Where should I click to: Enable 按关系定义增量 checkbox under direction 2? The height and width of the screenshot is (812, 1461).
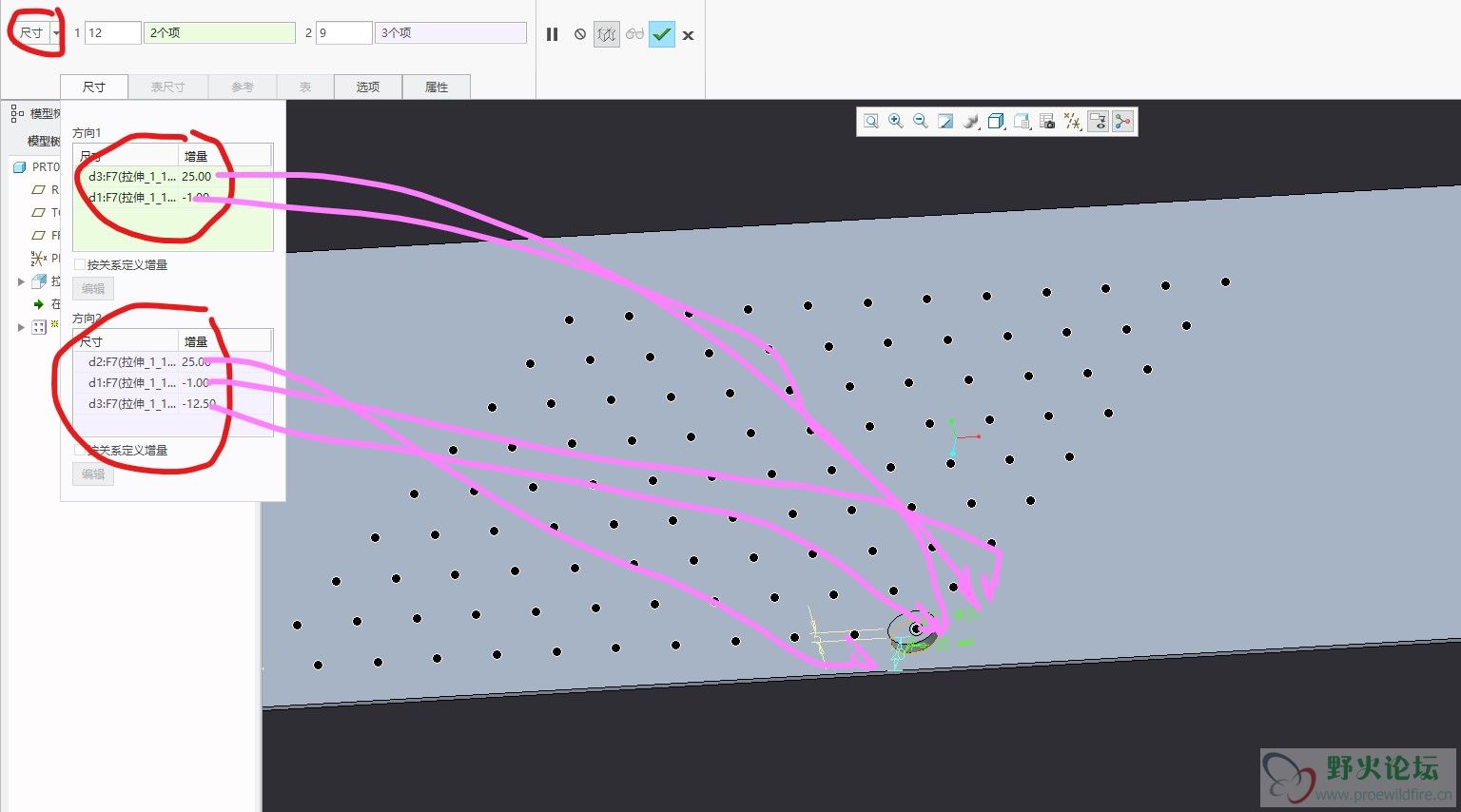80,450
